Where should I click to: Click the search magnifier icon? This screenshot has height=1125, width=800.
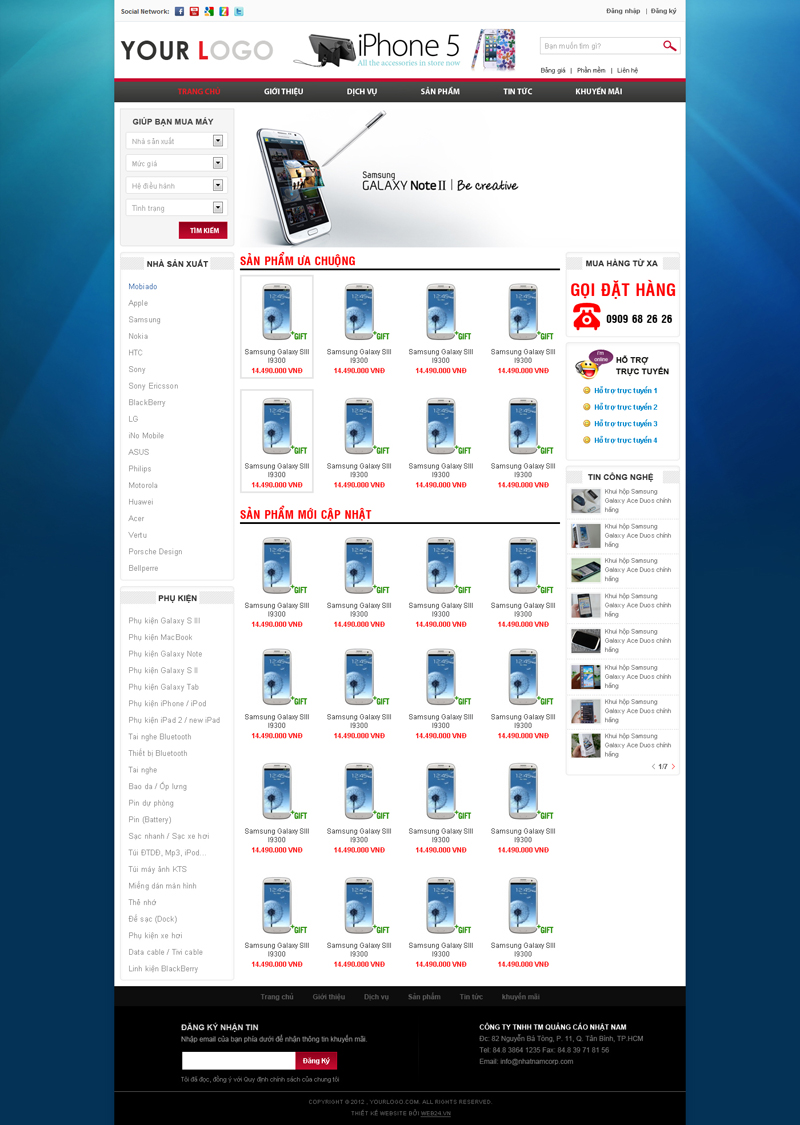[669, 46]
